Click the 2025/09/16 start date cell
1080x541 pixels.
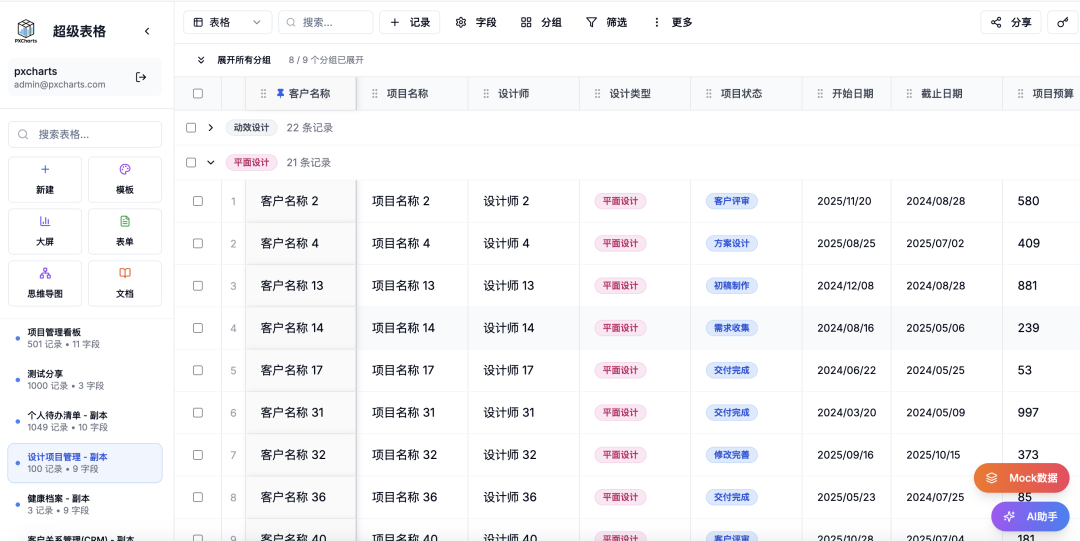point(846,455)
